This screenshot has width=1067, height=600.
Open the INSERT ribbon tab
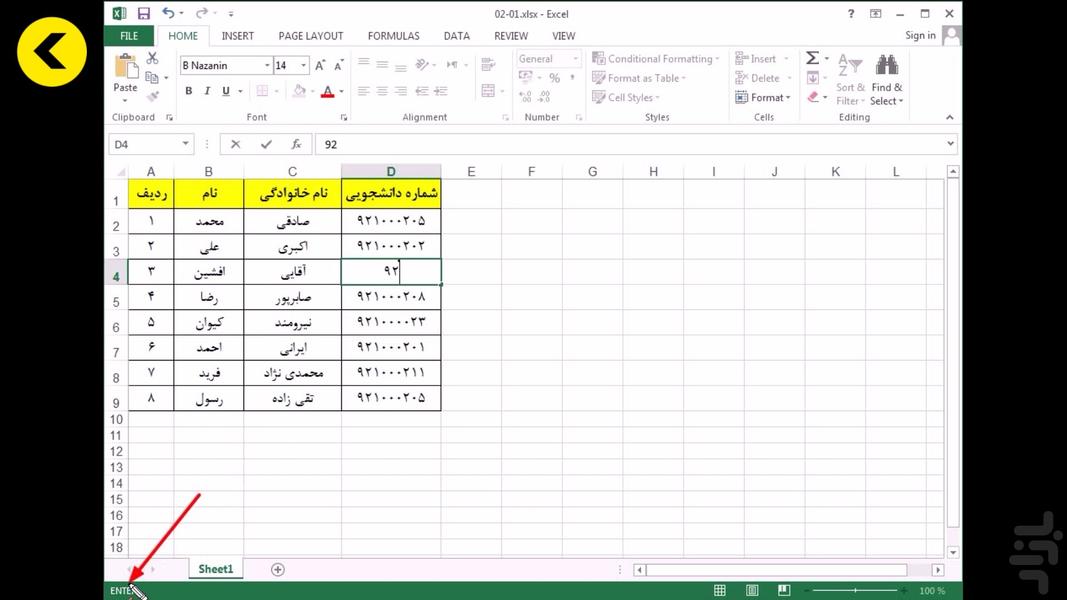(238, 36)
